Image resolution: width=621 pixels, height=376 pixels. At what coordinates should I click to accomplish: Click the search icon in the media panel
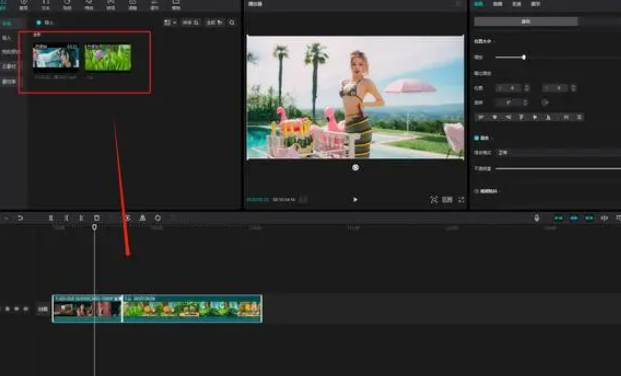(x=232, y=23)
